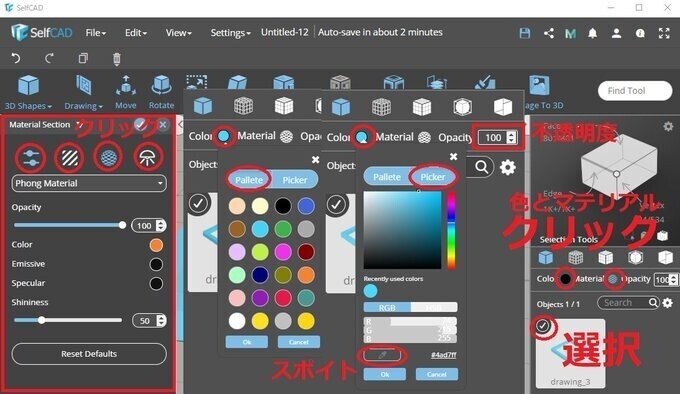Click the trash delete icon
The width and height of the screenshot is (680, 394).
point(117,59)
